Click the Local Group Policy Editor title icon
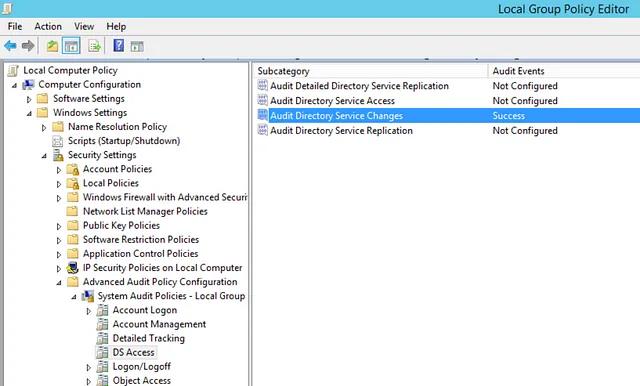This screenshot has height=386, width=640. 7,9
